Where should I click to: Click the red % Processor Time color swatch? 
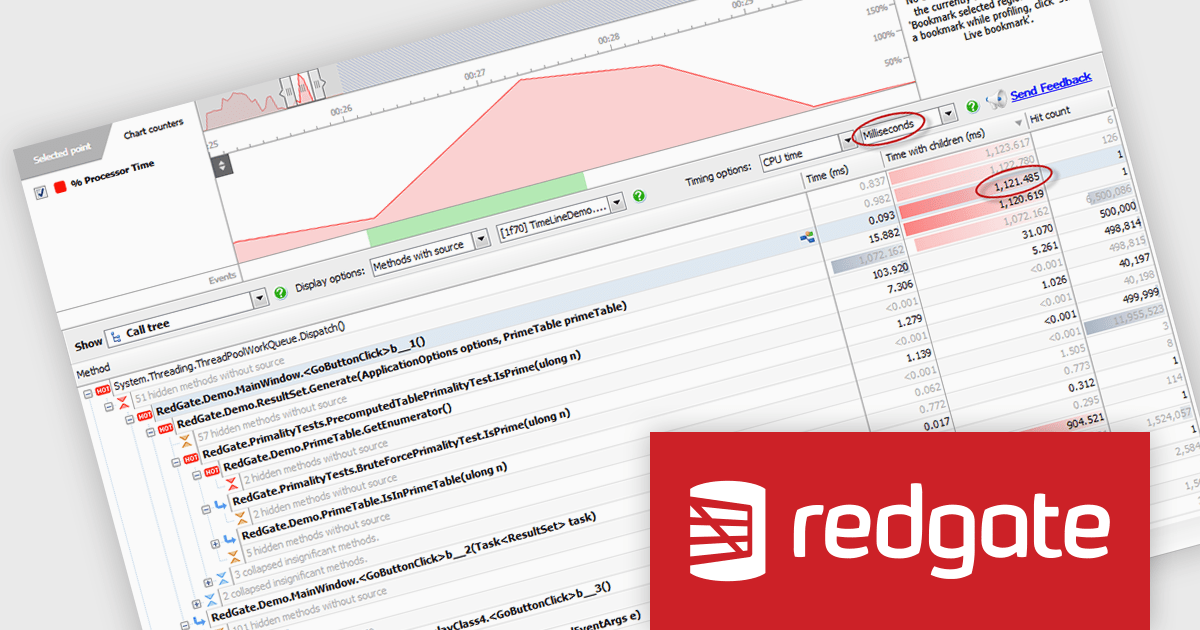[61, 187]
